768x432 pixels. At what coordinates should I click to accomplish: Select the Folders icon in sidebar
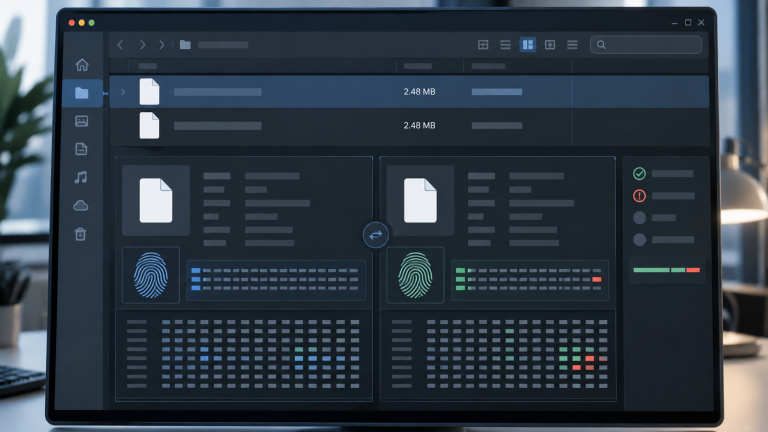click(x=82, y=93)
